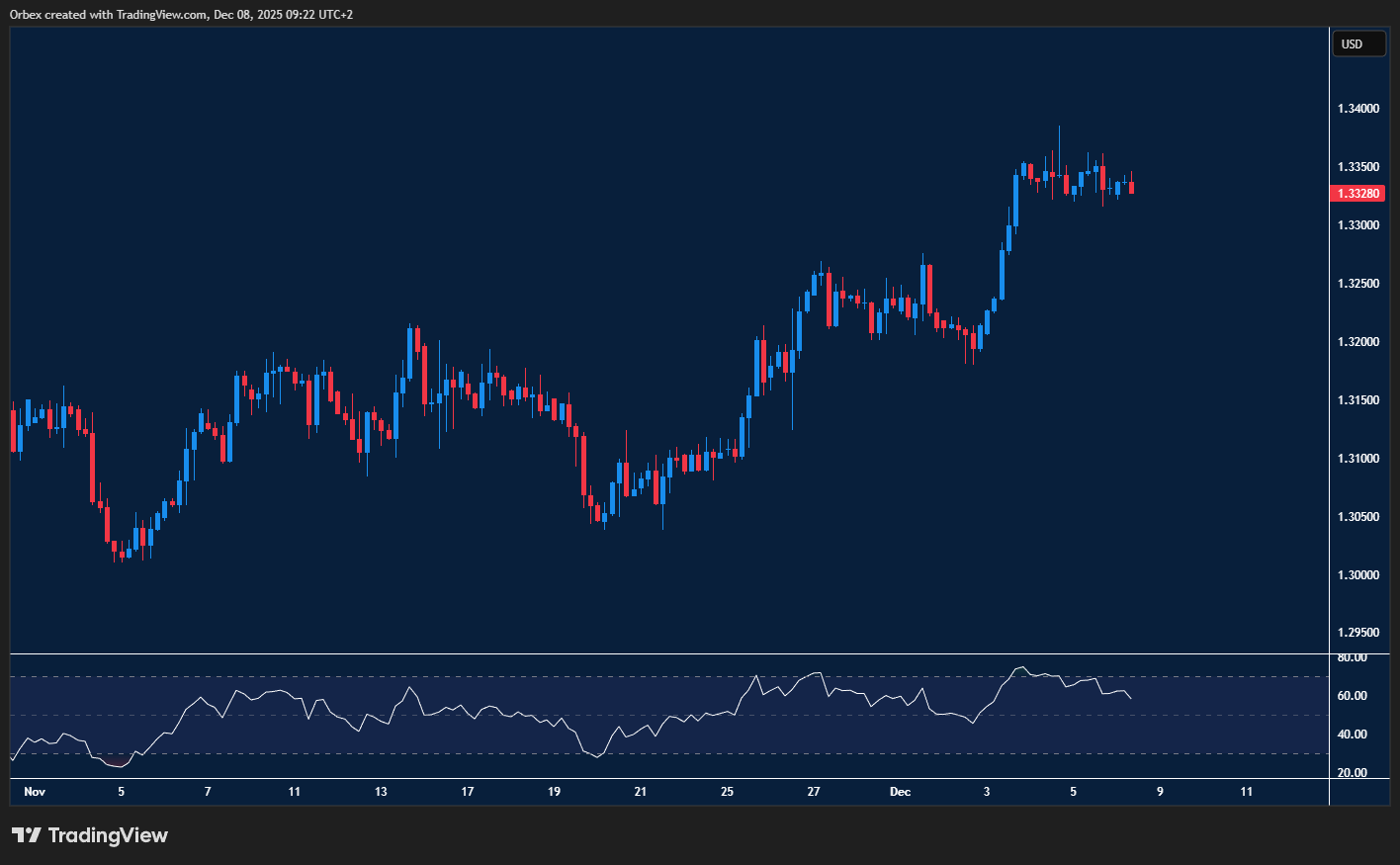
Task: Click the red 1.33280 price label
Action: coord(1356,194)
